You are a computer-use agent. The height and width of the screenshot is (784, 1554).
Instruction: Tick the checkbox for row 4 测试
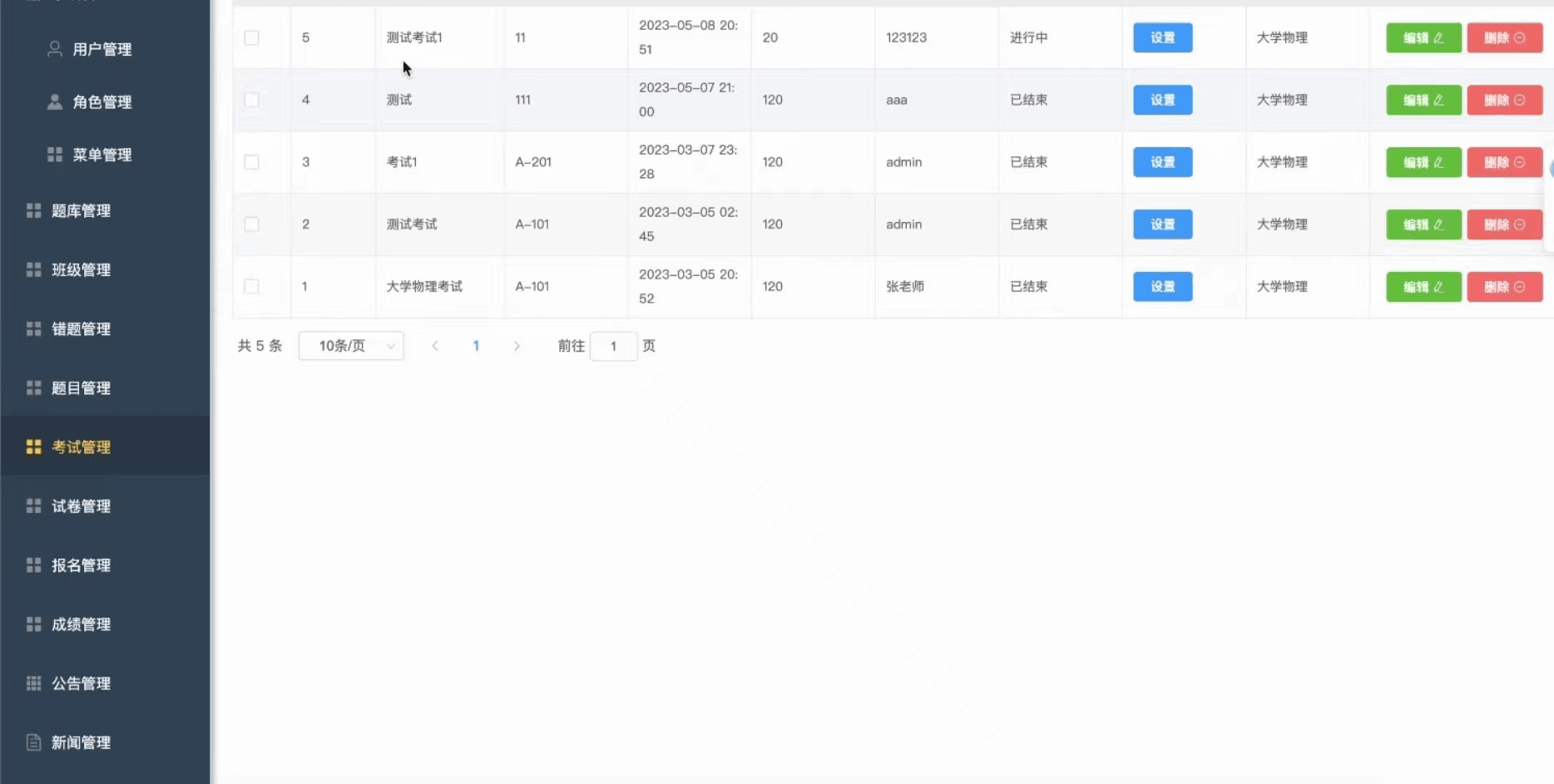click(x=251, y=100)
